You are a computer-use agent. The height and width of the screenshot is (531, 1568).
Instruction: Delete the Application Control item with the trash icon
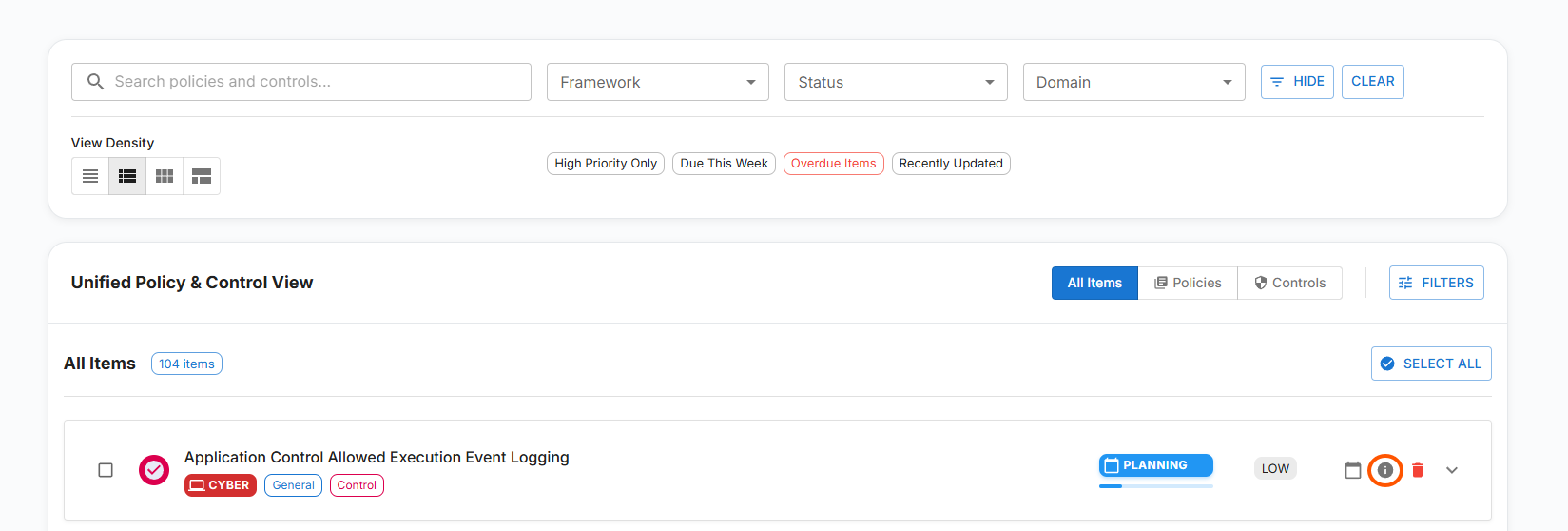click(x=1418, y=470)
